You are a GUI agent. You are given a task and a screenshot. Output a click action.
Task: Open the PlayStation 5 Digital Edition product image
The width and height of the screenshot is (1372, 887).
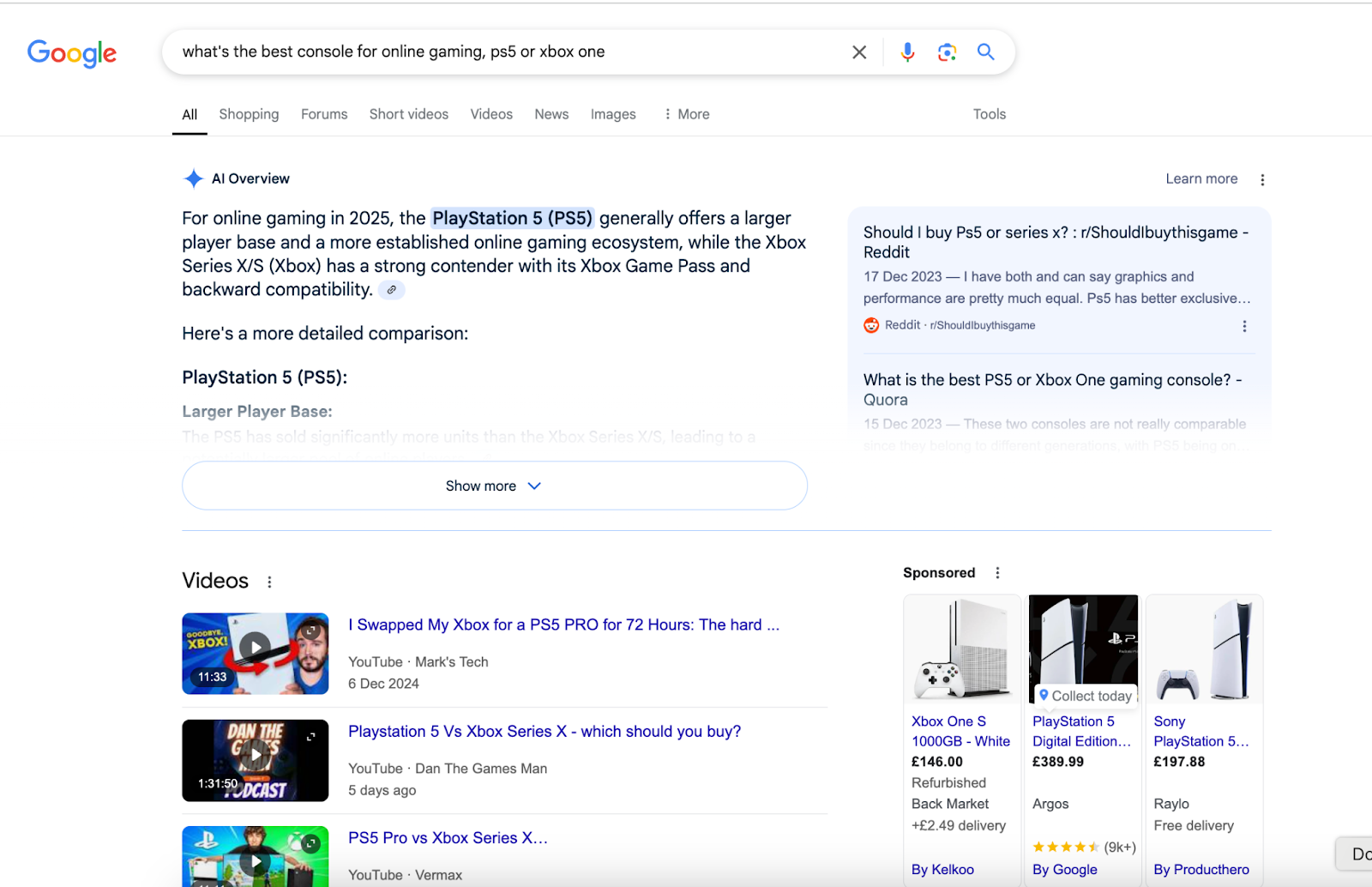coord(1083,649)
